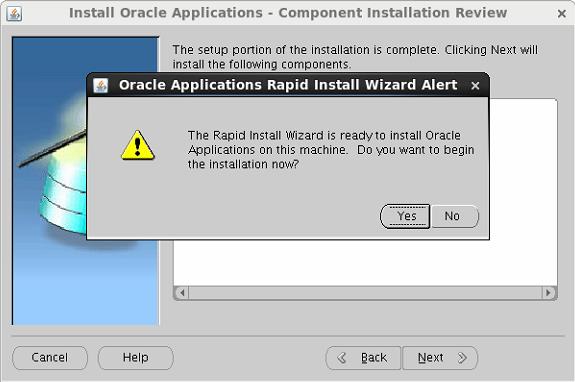The image size is (575, 382).
Task: Click the horizontal scrollbar track in the component list
Action: (365, 293)
